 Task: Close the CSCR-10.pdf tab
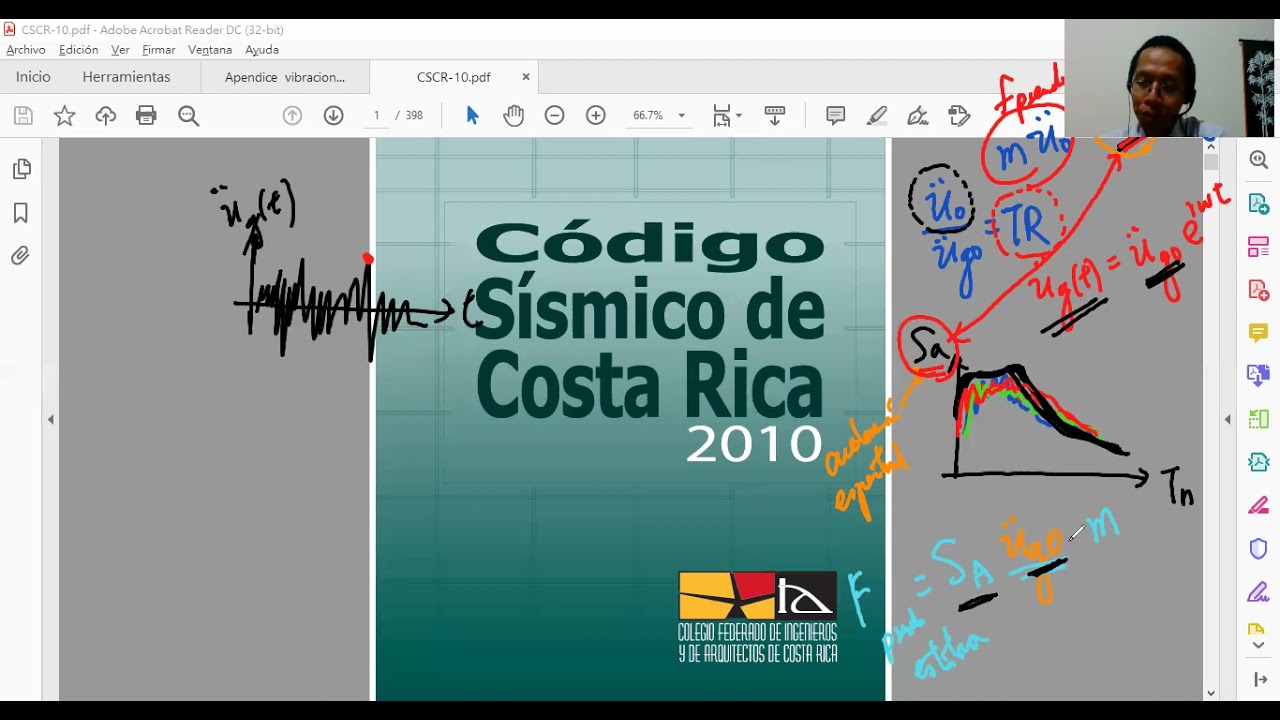click(x=526, y=77)
